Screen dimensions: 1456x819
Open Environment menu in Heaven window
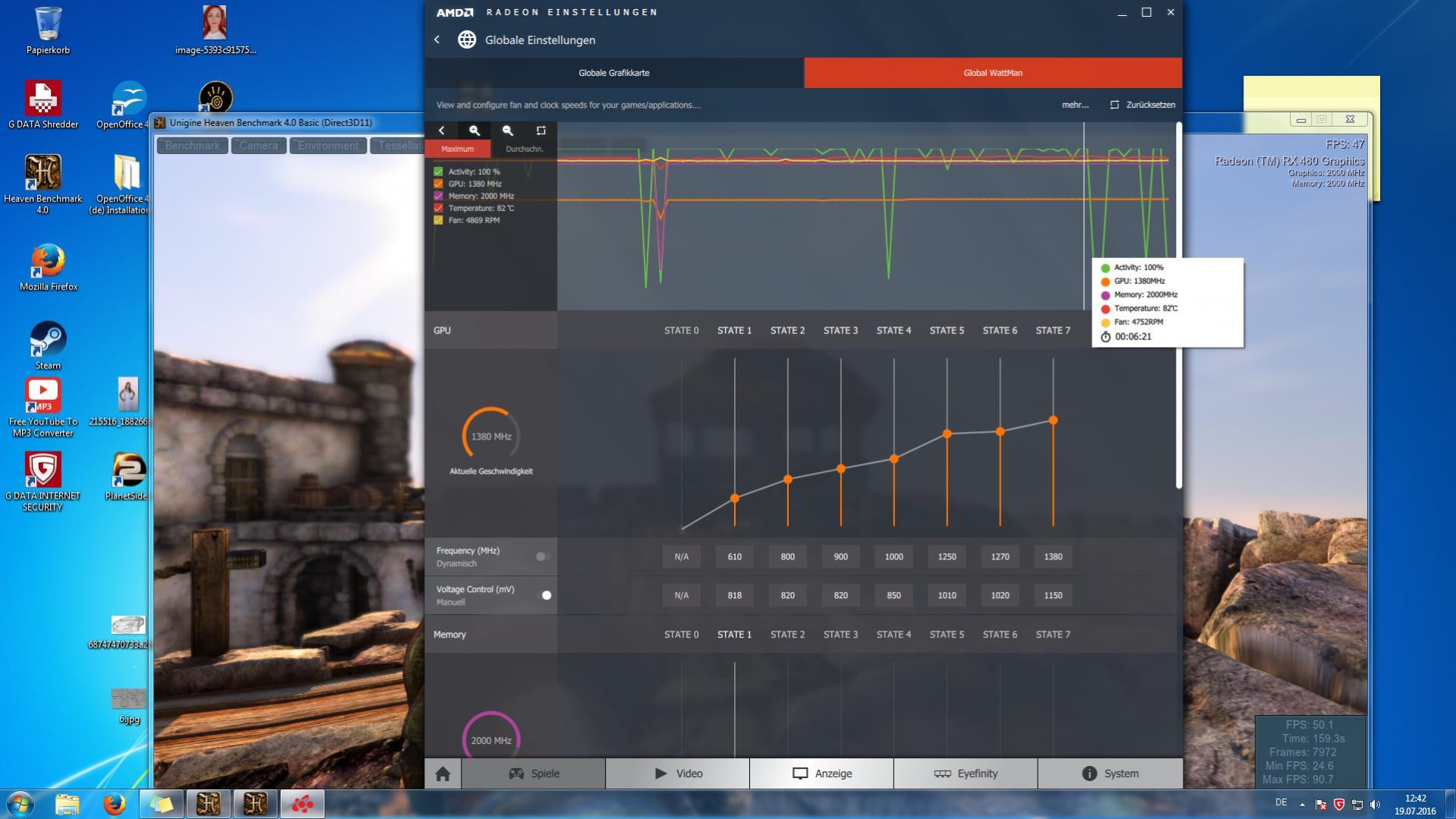(328, 145)
